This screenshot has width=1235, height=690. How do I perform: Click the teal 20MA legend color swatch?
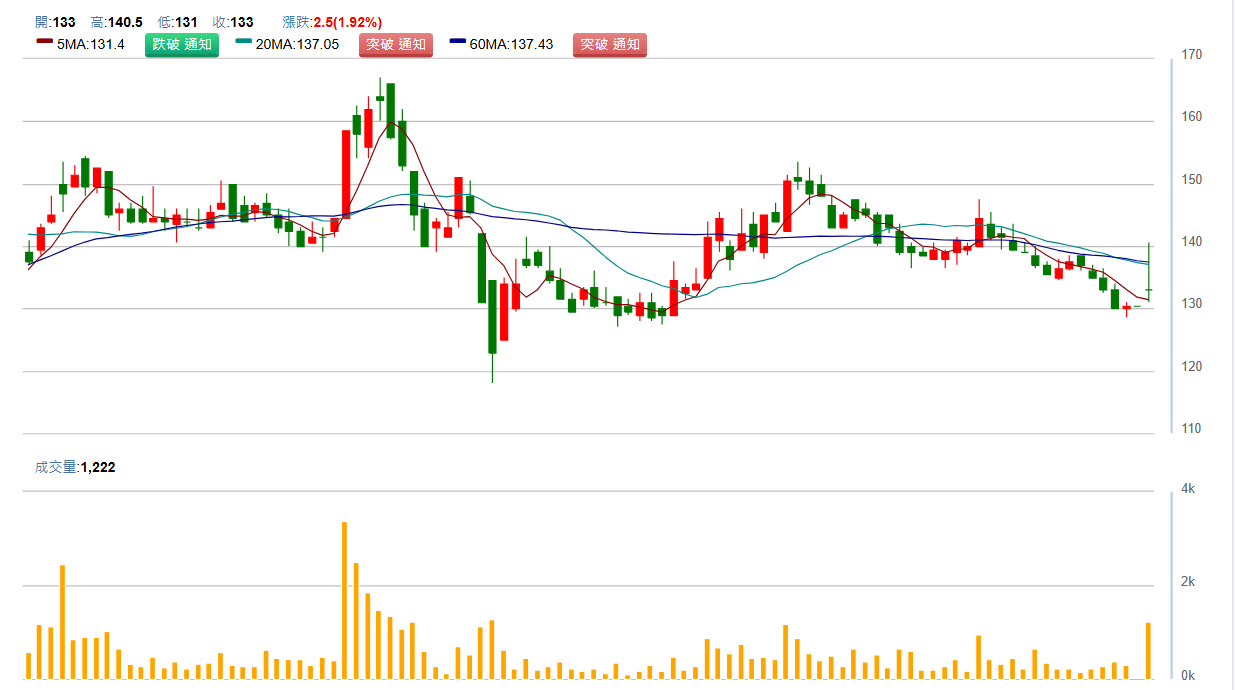coord(243,41)
